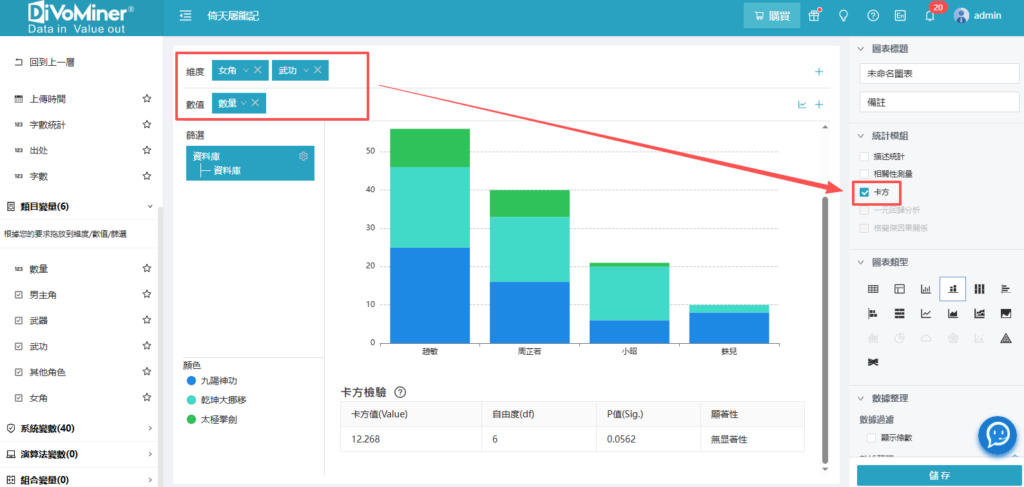Collapse the 類目變量(6) section
Image resolution: width=1024 pixels, height=487 pixels.
pyautogui.click(x=150, y=207)
